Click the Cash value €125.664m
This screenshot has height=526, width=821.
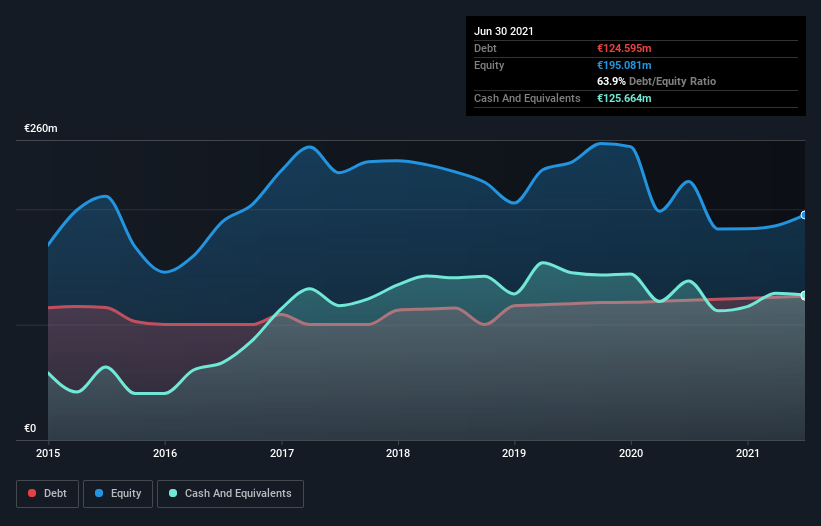(x=624, y=98)
